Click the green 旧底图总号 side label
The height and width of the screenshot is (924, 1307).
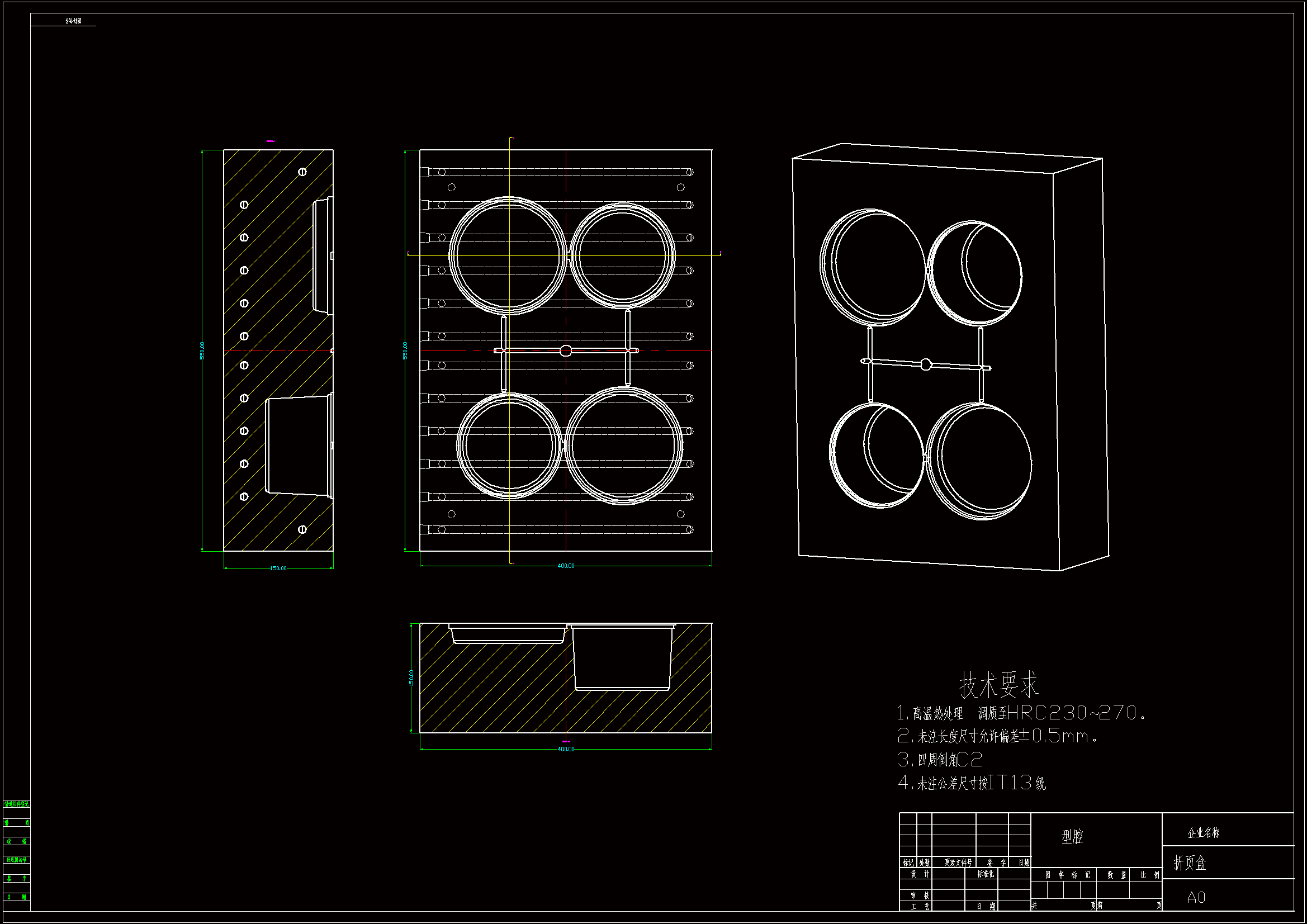17,860
